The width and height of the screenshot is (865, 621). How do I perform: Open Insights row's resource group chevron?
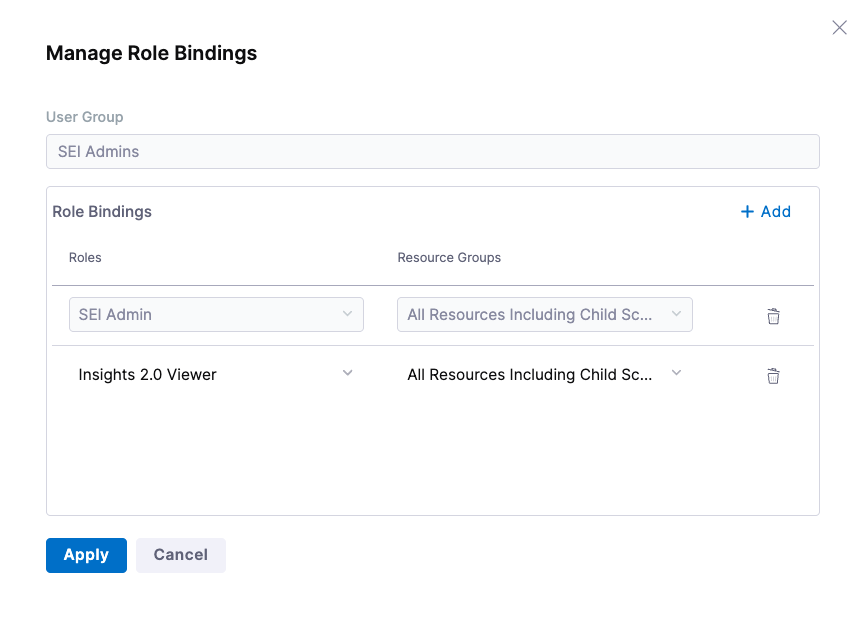click(x=676, y=373)
